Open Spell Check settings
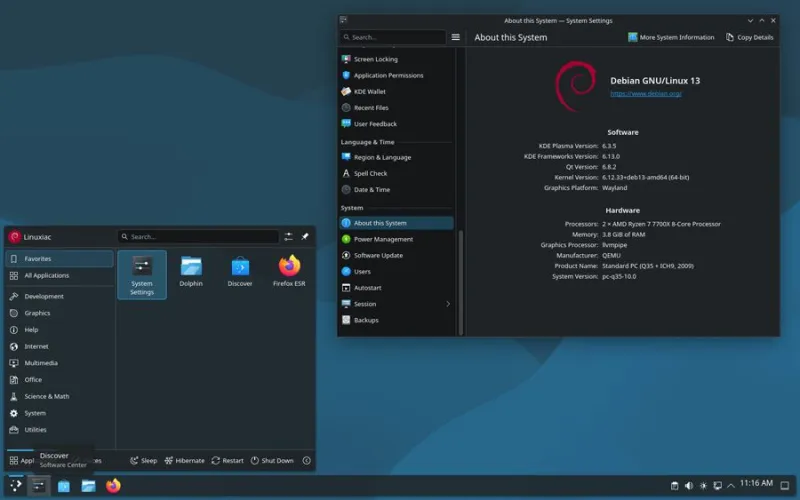 coord(396,173)
